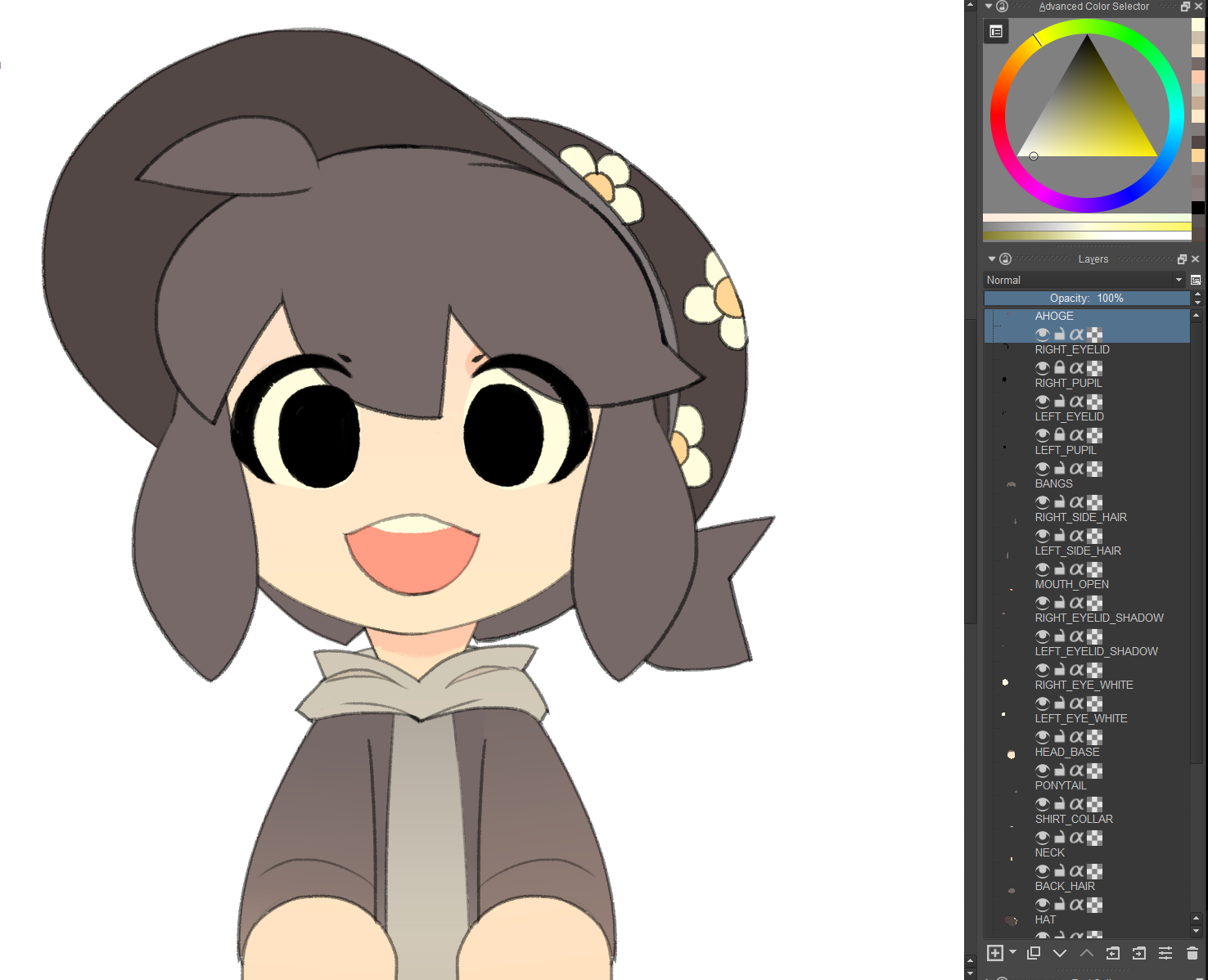Hide the MOUTH_OPEN layer
The height and width of the screenshot is (980, 1208).
pos(1043,603)
